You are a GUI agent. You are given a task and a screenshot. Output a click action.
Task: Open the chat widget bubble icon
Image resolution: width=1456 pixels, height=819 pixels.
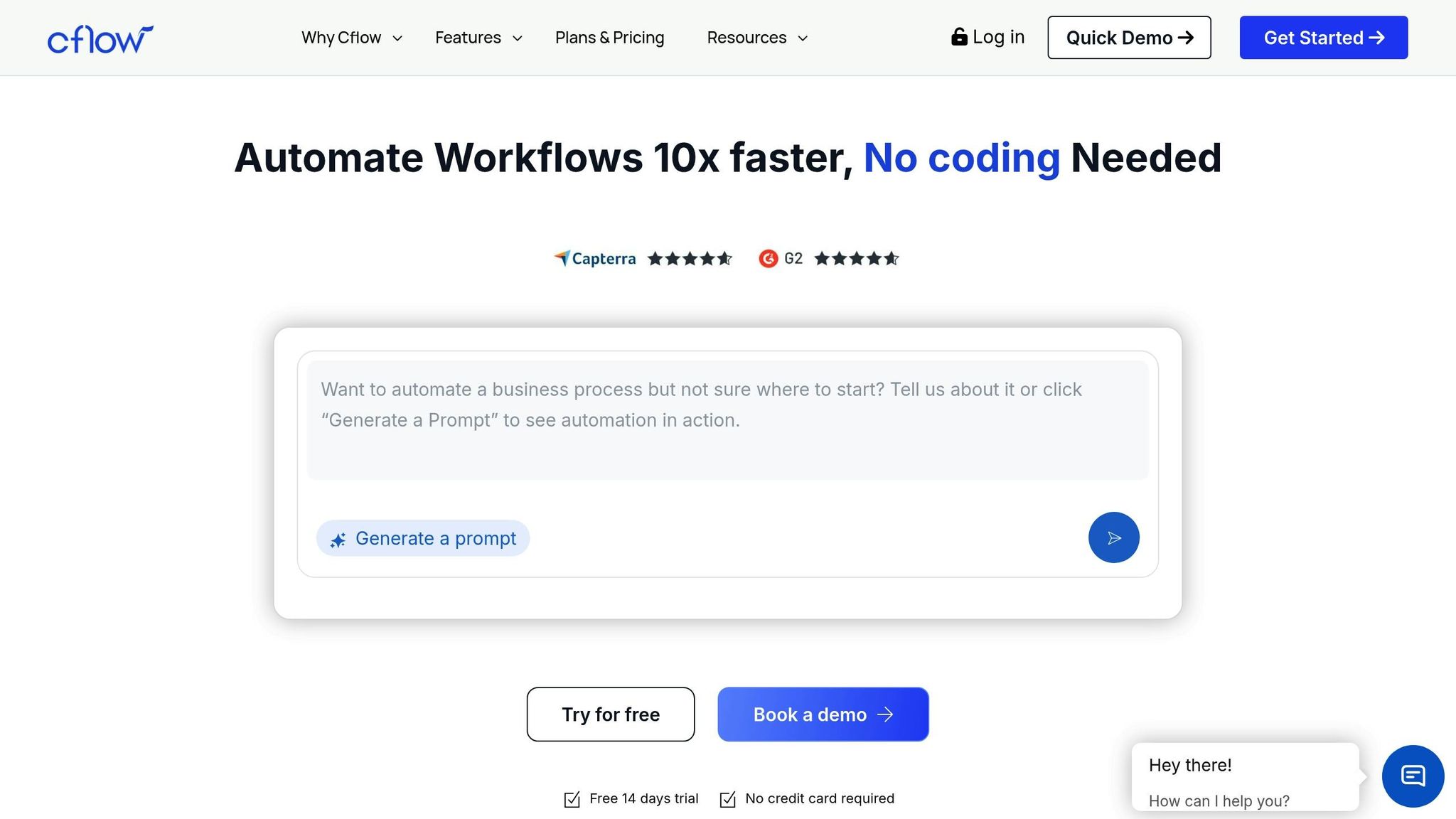(x=1413, y=776)
